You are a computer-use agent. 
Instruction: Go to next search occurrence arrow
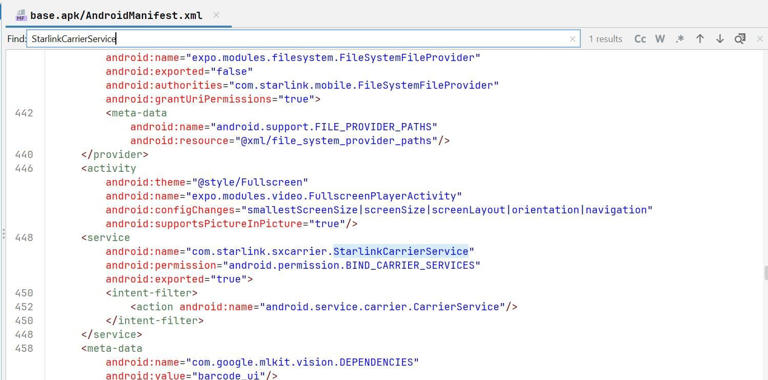coord(720,39)
